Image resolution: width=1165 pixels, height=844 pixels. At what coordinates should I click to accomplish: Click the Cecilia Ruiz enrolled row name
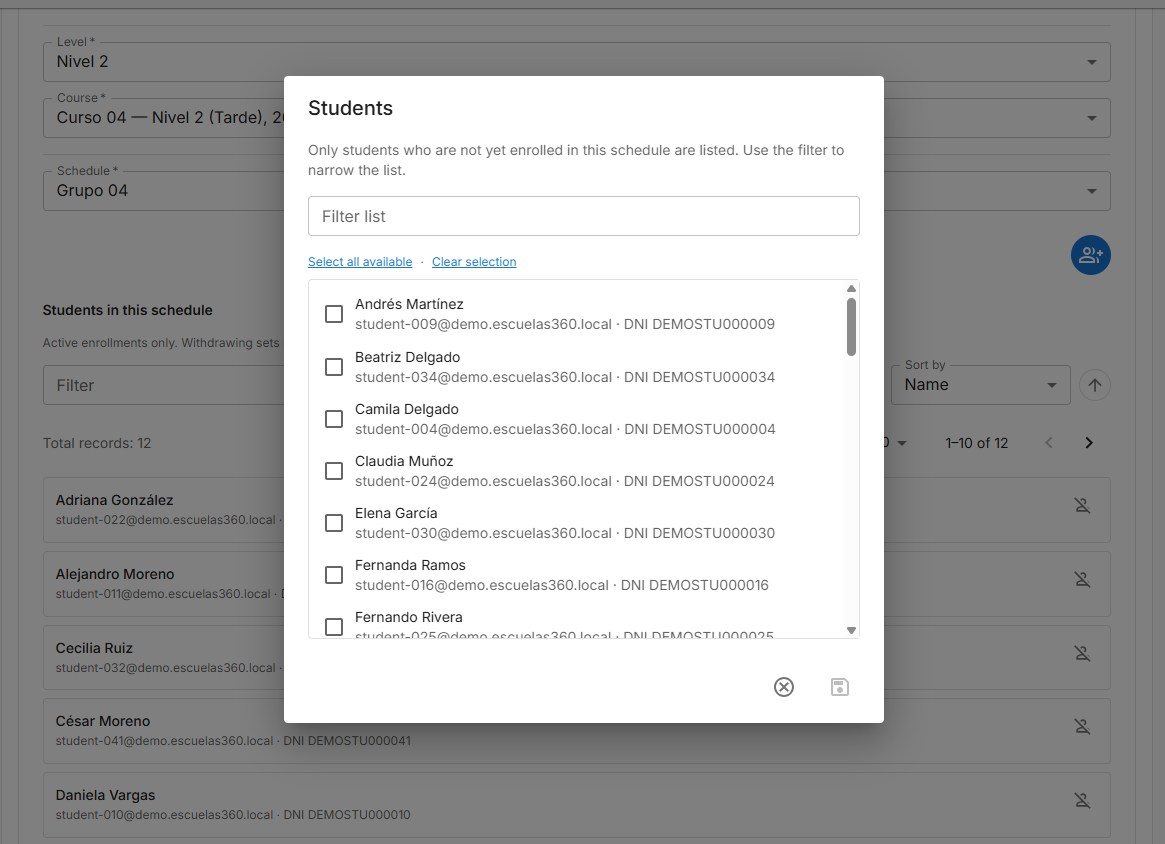click(94, 648)
